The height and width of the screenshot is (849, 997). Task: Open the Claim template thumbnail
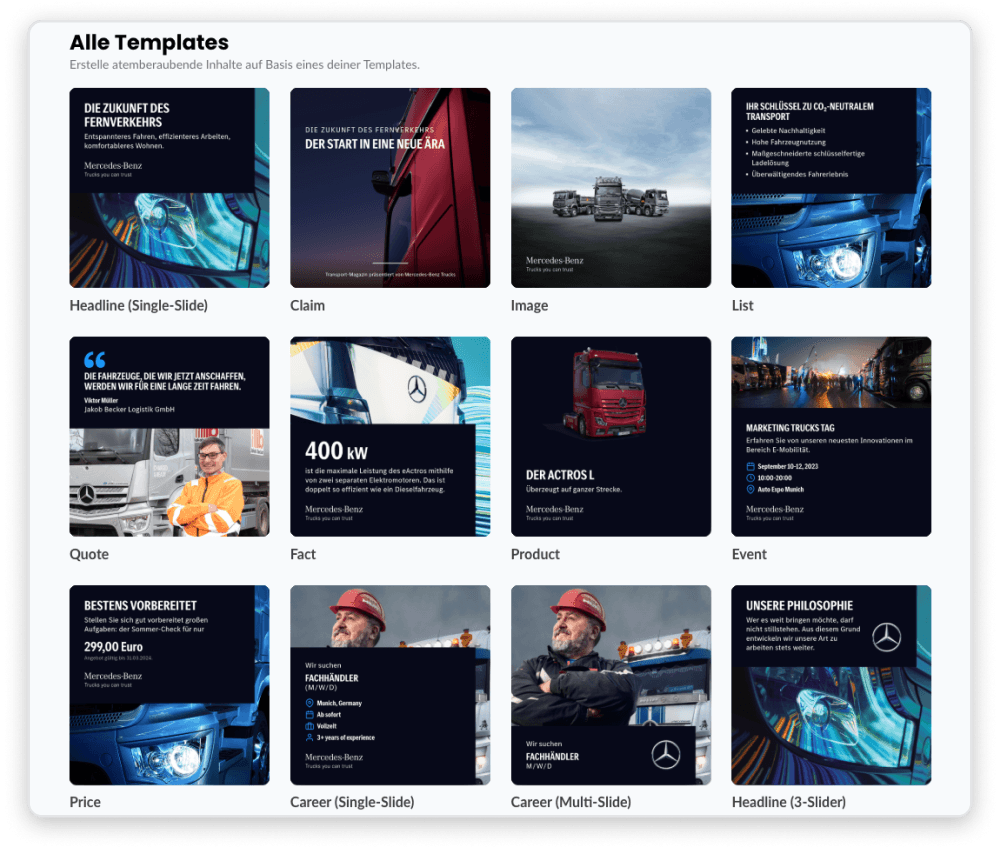390,188
